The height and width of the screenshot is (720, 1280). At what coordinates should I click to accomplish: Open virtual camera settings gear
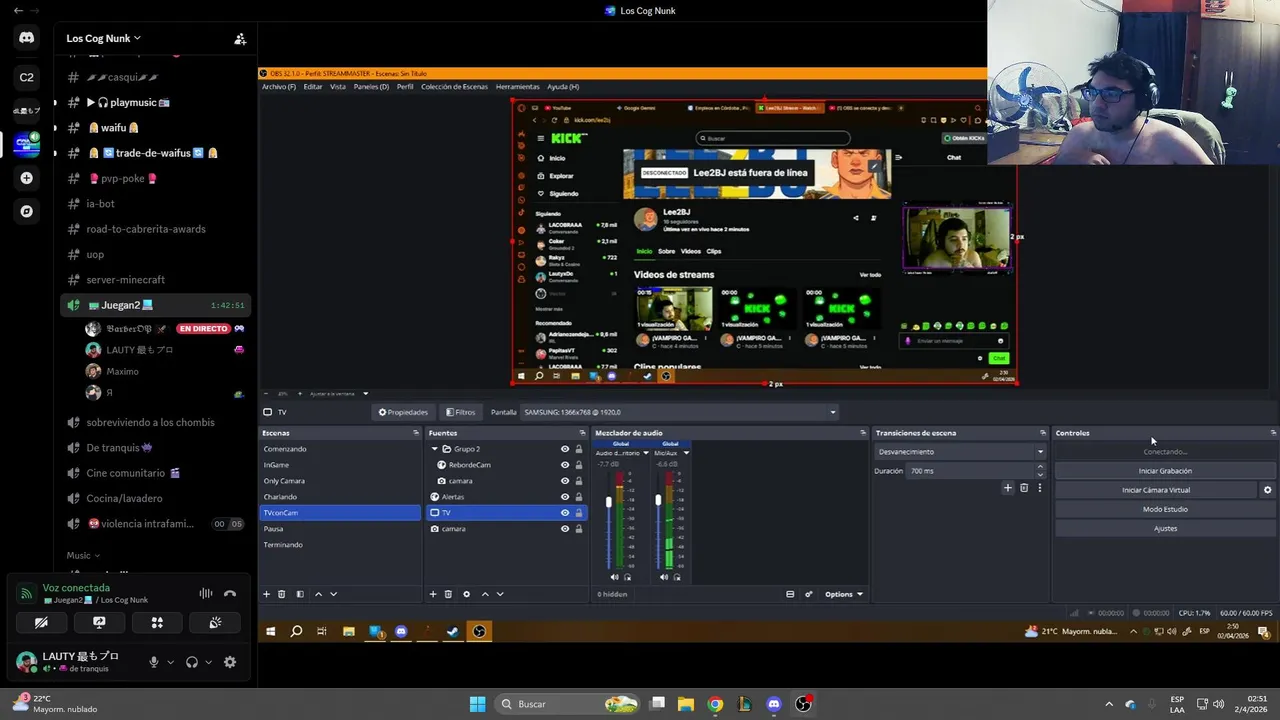pos(1267,490)
